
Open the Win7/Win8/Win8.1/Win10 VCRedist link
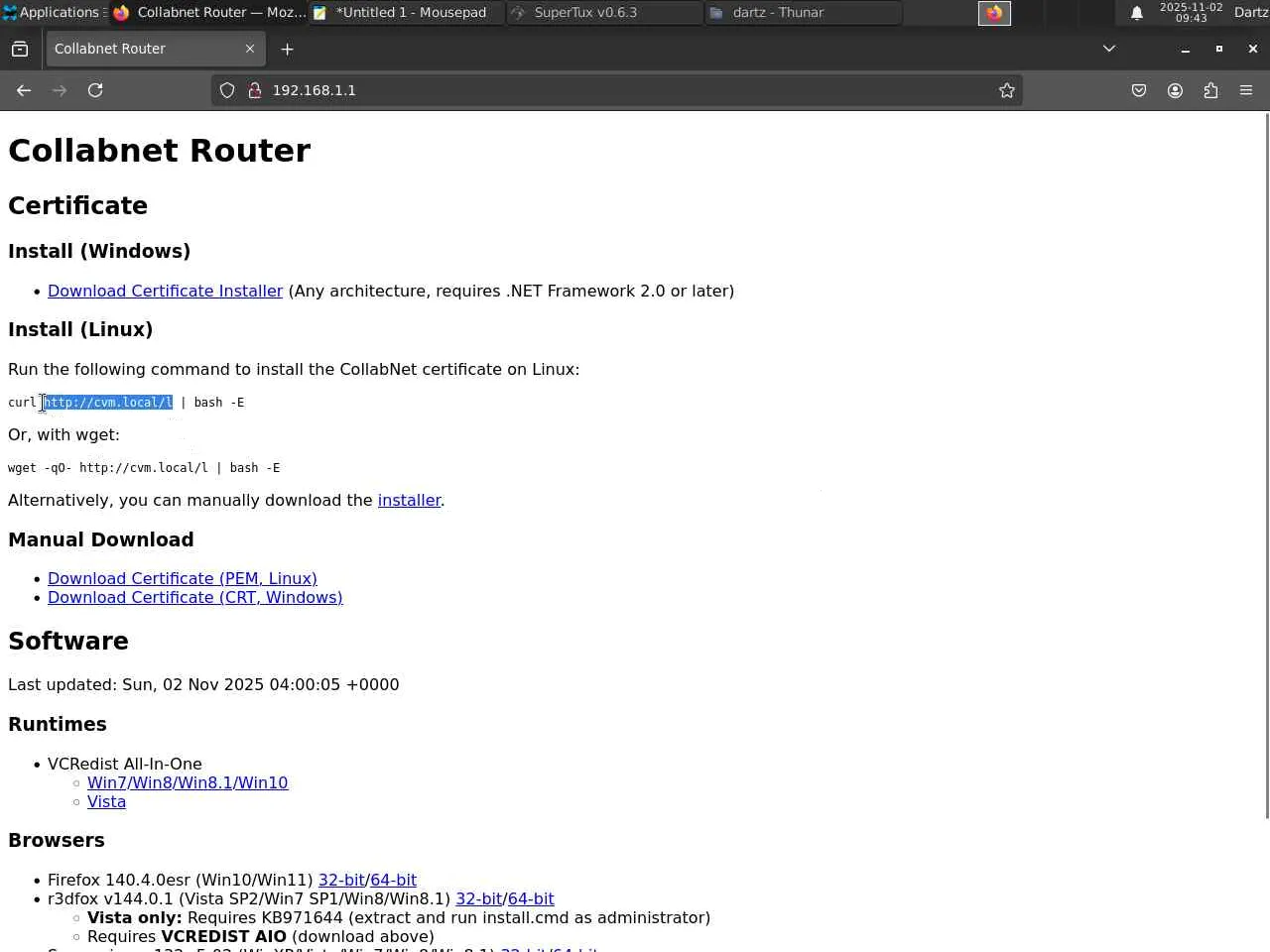pyautogui.click(x=188, y=782)
